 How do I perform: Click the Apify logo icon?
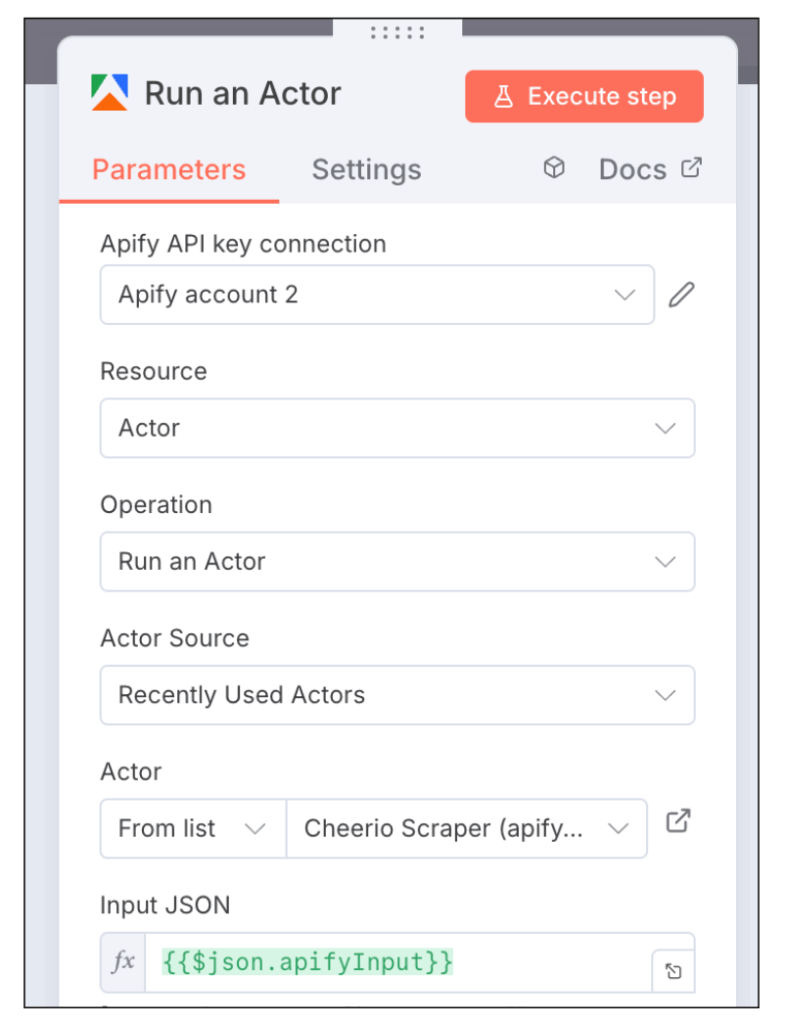109,93
